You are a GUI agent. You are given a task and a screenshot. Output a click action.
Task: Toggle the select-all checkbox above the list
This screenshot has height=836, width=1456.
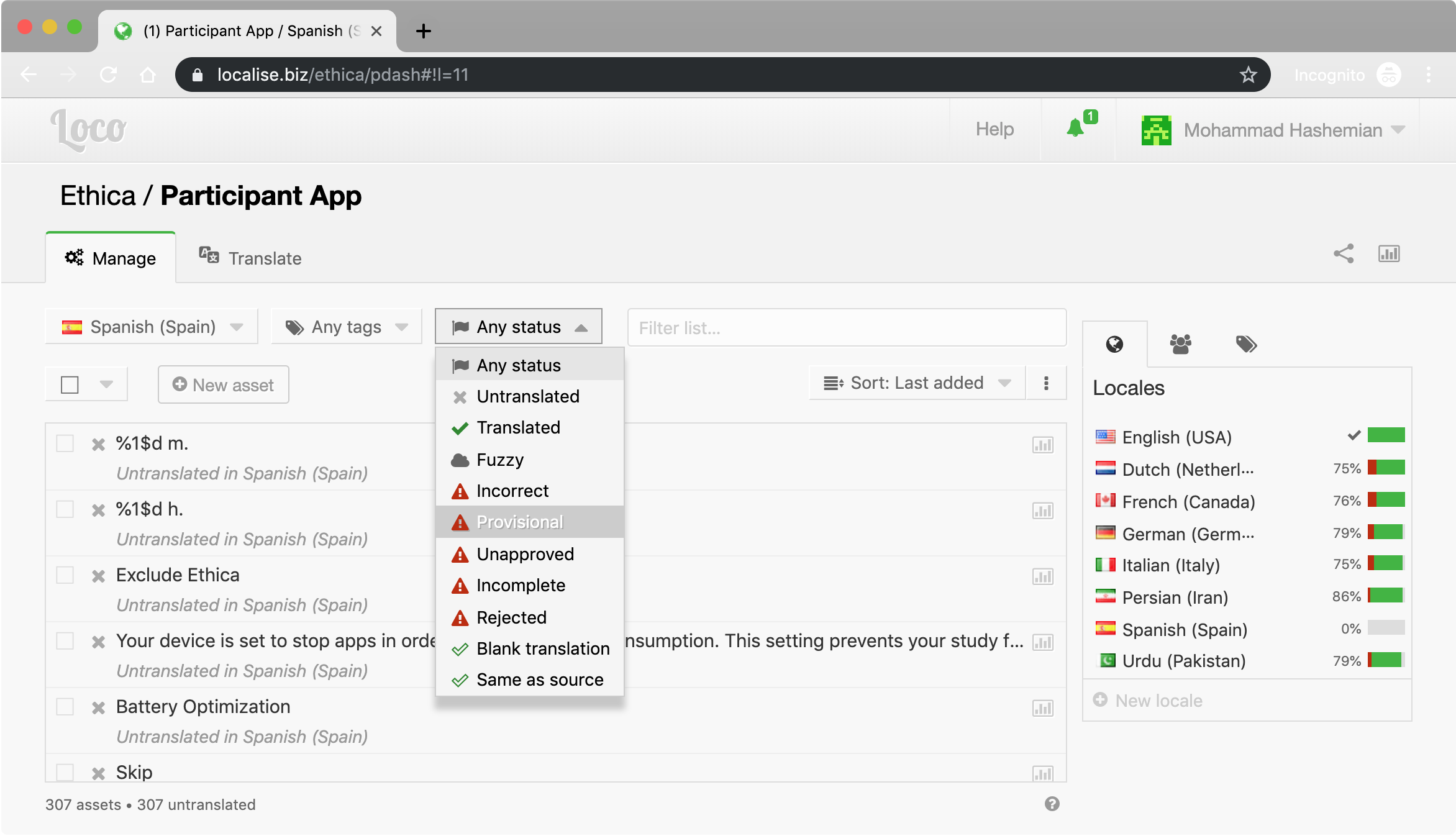(x=70, y=385)
